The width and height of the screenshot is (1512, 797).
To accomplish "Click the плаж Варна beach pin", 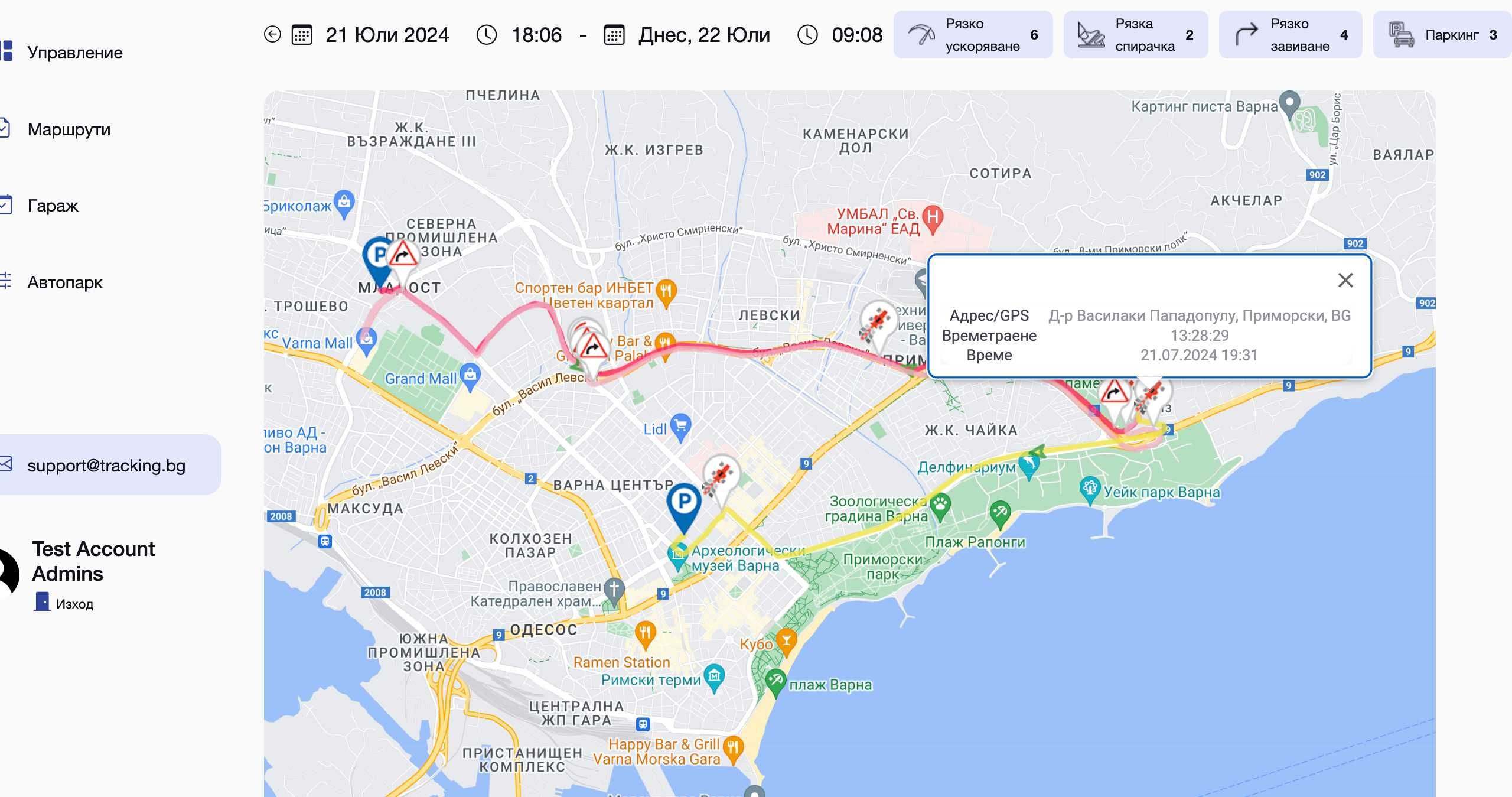I will (x=775, y=684).
